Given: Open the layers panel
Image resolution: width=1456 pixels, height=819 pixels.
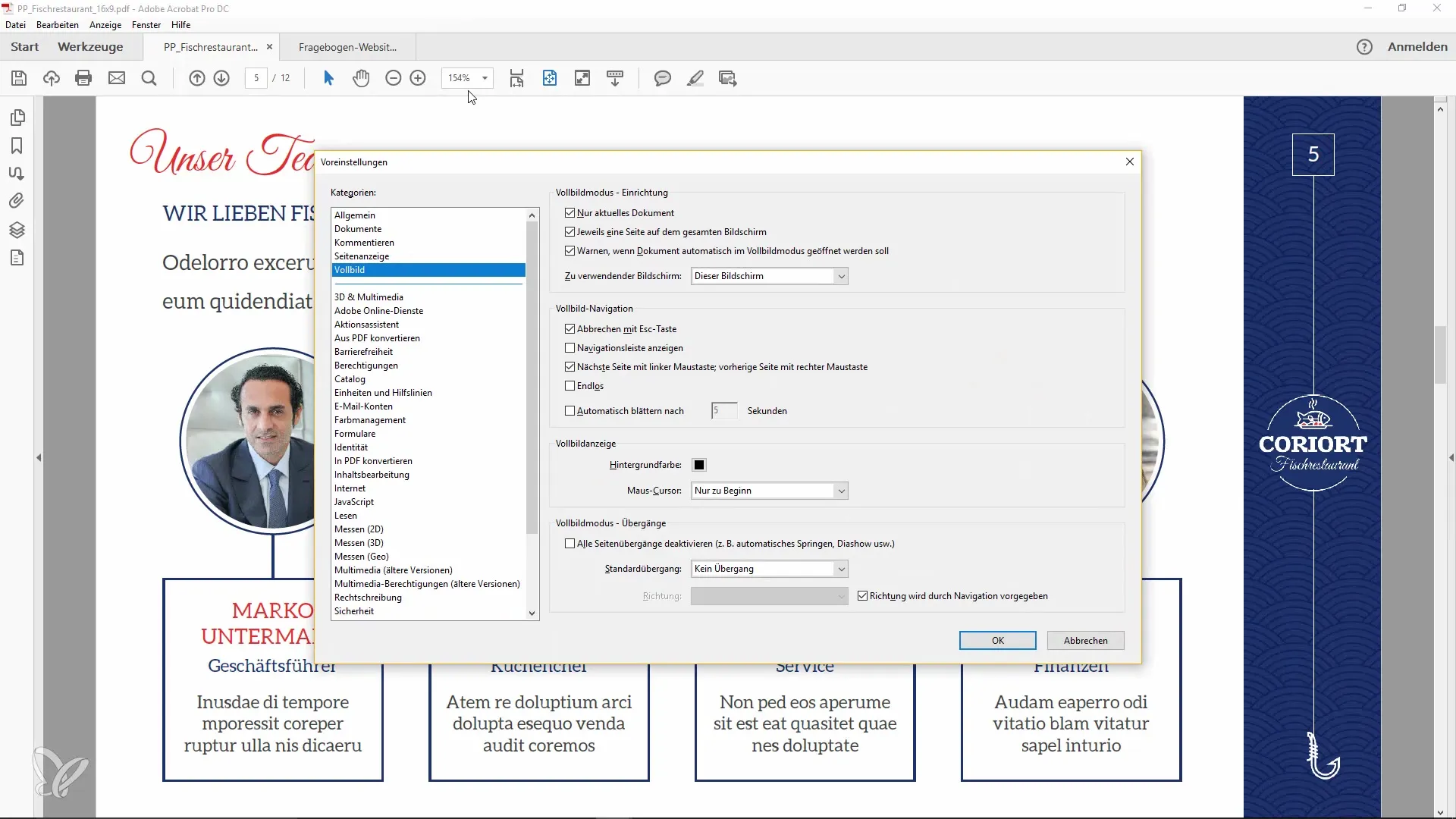Looking at the screenshot, I should [17, 230].
